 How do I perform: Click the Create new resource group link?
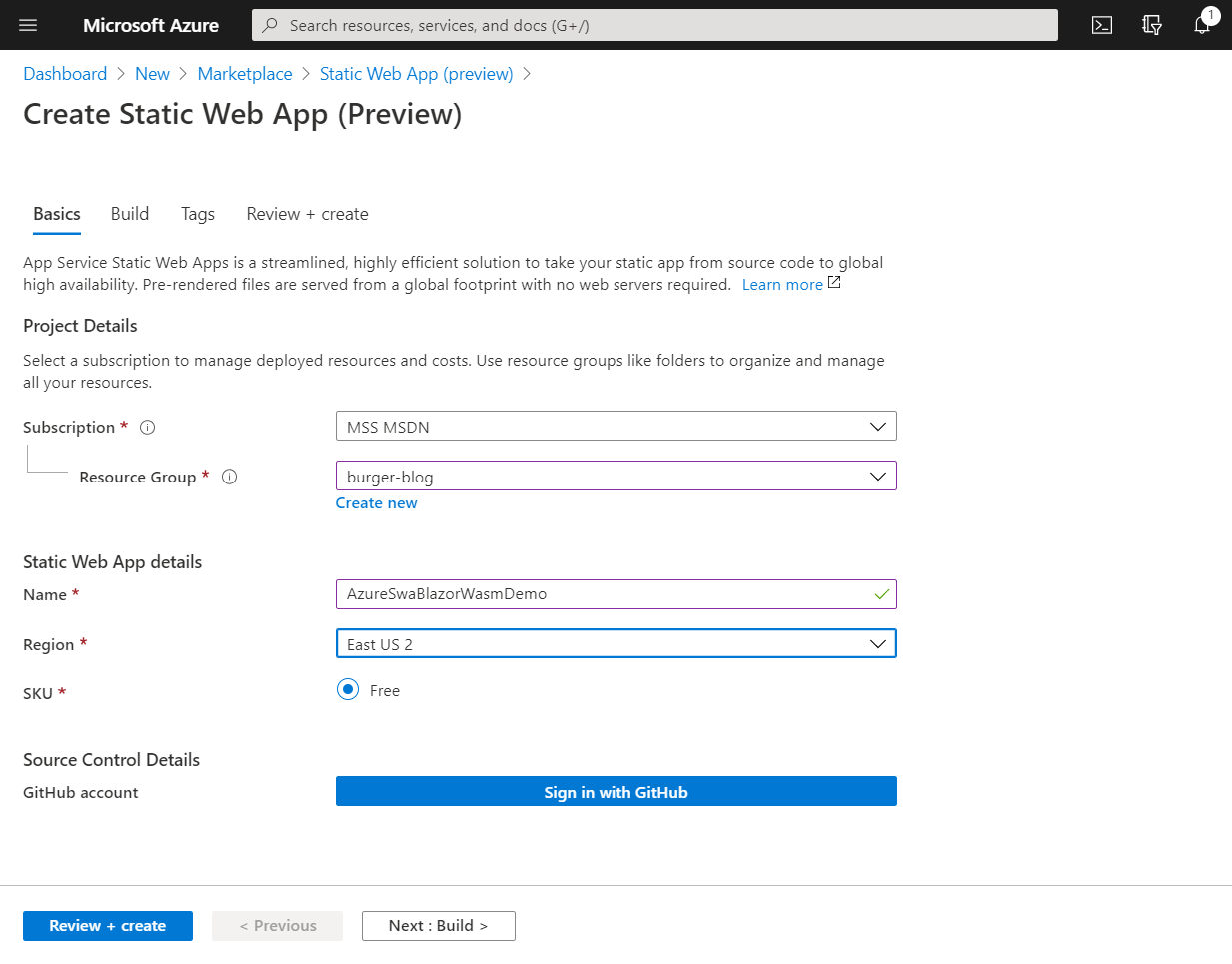point(376,503)
